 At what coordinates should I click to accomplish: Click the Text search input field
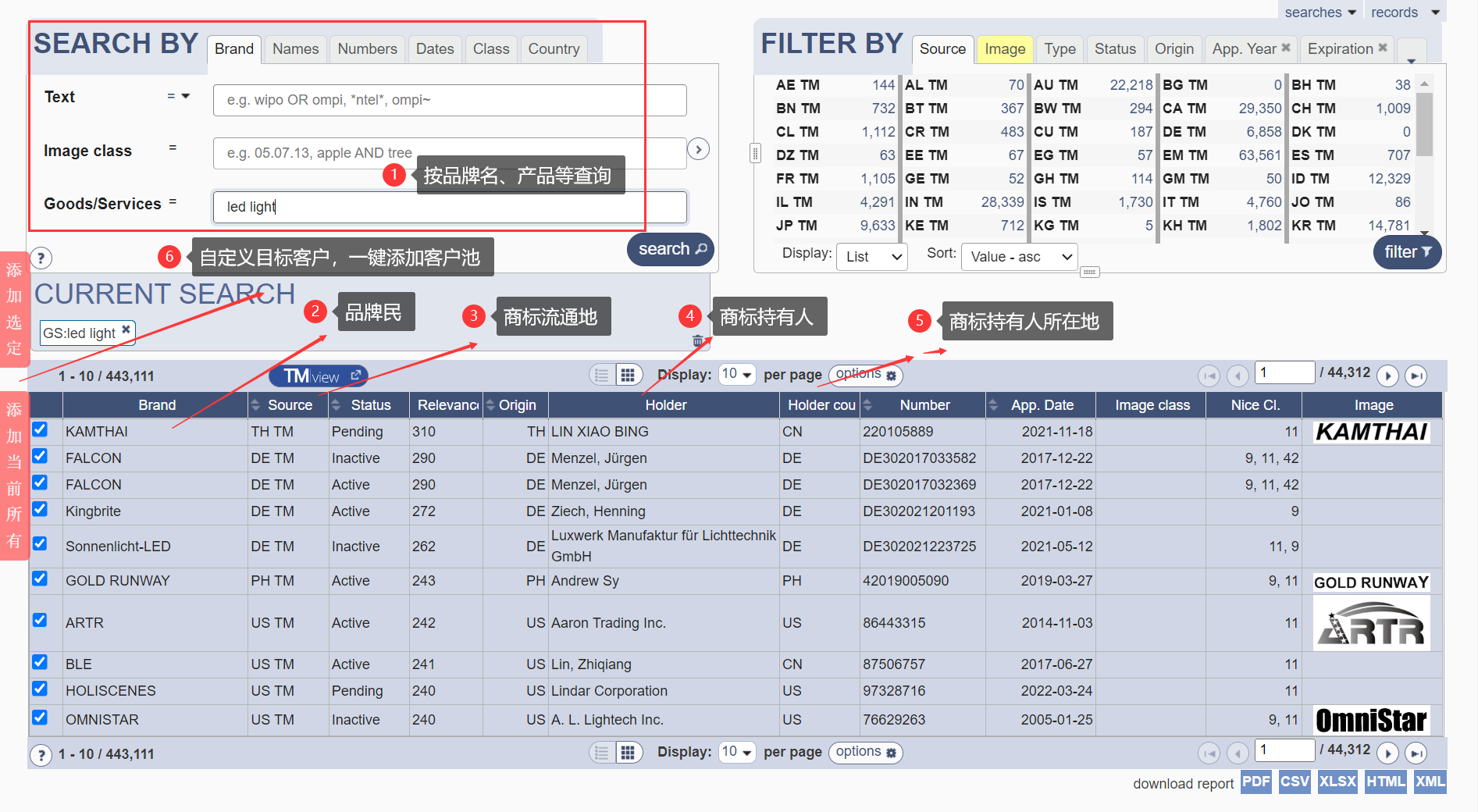450,100
